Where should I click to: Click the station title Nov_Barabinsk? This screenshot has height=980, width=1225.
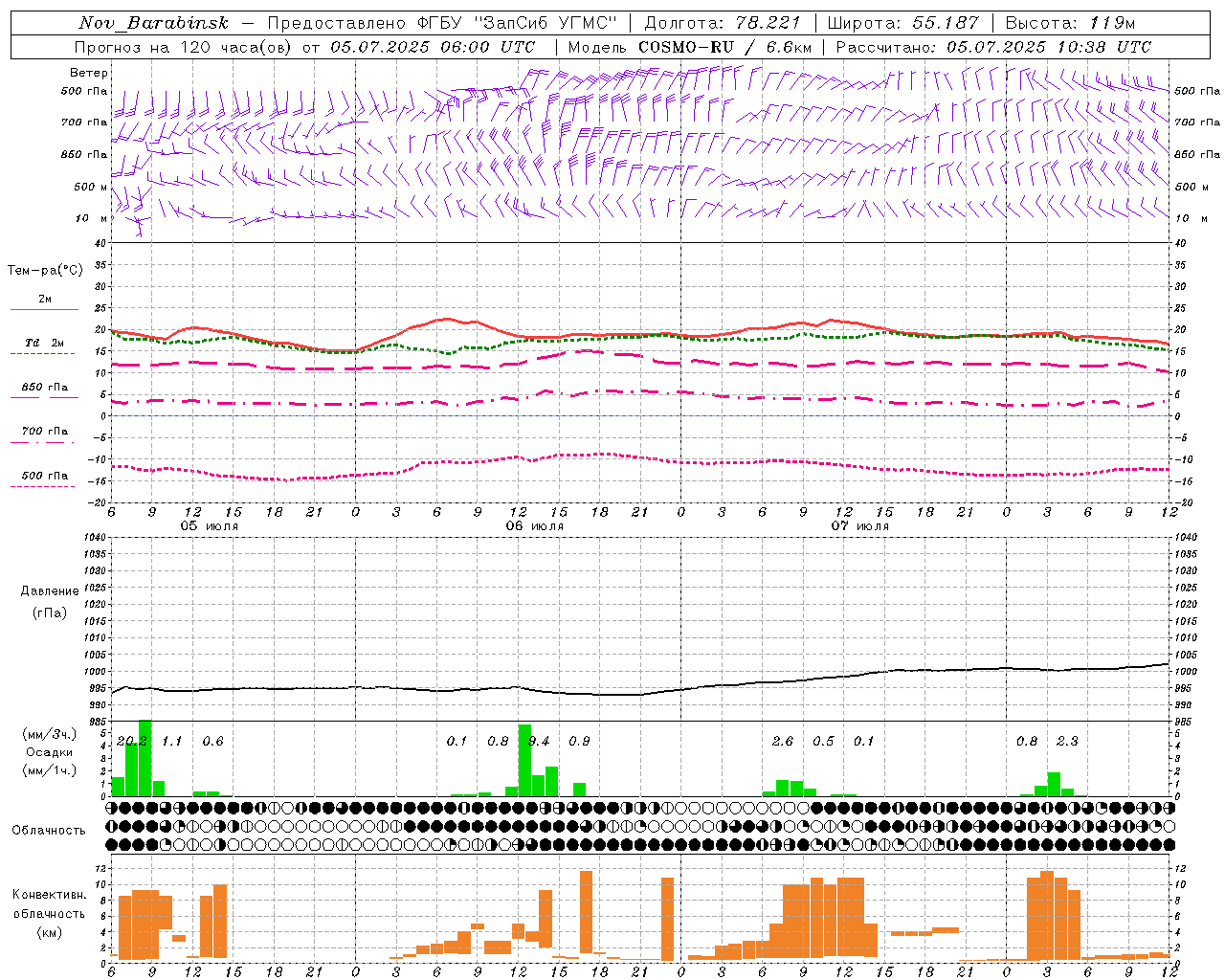(x=153, y=23)
